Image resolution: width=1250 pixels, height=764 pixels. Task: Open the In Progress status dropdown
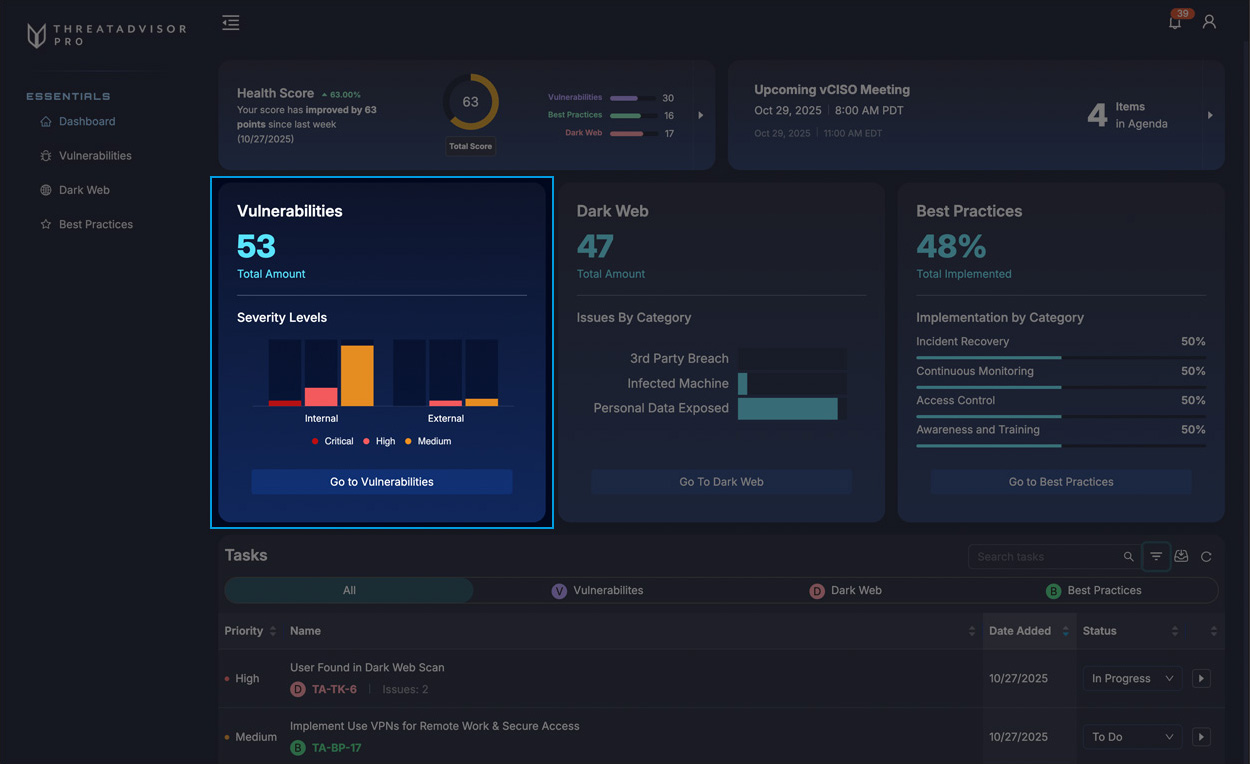(1132, 678)
